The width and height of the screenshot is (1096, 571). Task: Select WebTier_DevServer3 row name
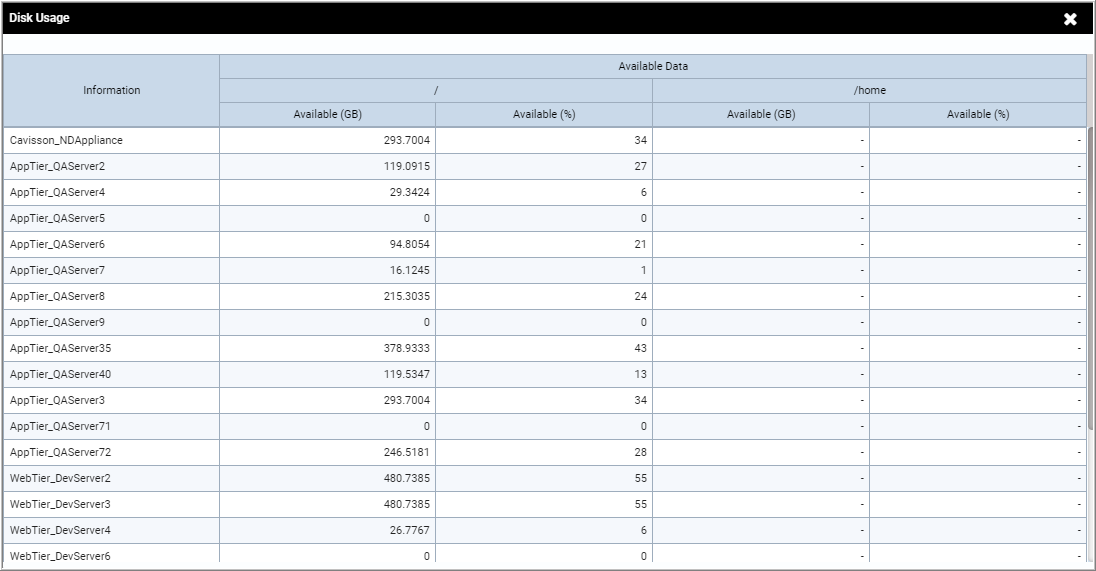(x=60, y=504)
